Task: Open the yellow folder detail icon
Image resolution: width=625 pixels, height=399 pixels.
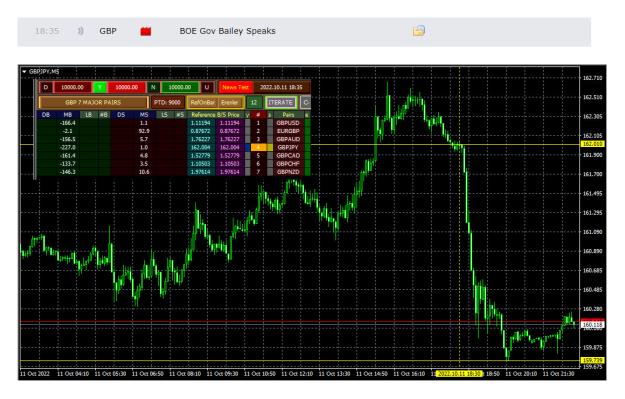Action: click(419, 31)
